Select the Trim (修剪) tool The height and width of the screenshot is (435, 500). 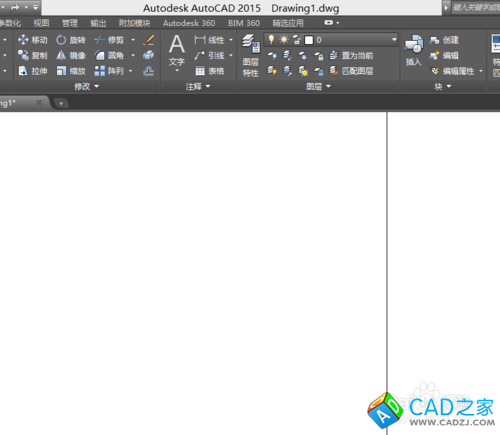[x=109, y=40]
